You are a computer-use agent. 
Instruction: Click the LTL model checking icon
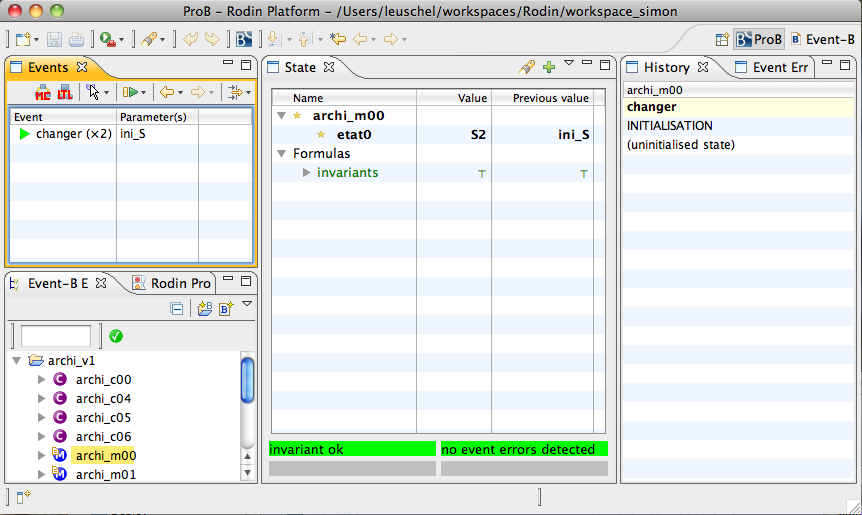64,93
